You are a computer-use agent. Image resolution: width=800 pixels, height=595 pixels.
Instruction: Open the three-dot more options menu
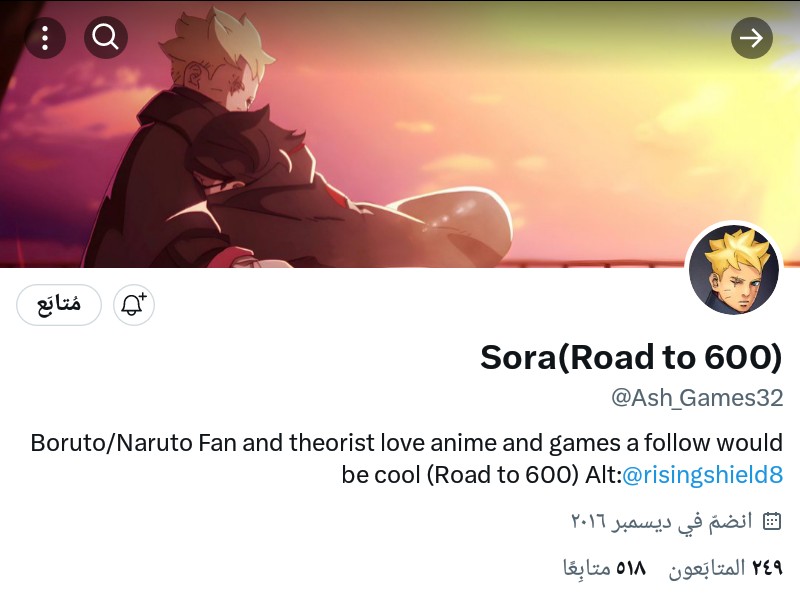point(45,38)
